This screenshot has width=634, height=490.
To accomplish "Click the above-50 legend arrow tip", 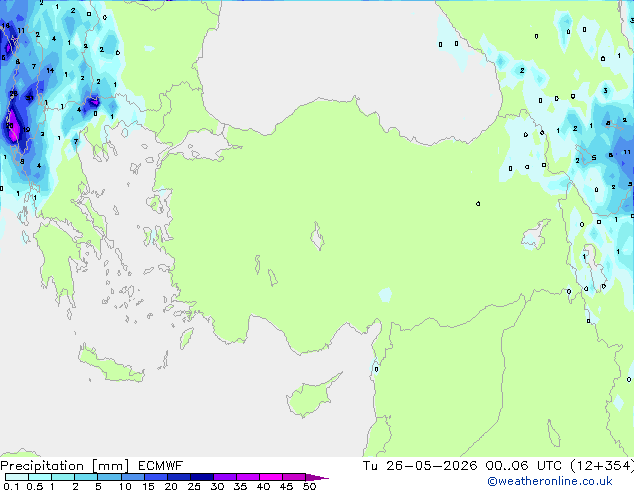I will 317,477.
